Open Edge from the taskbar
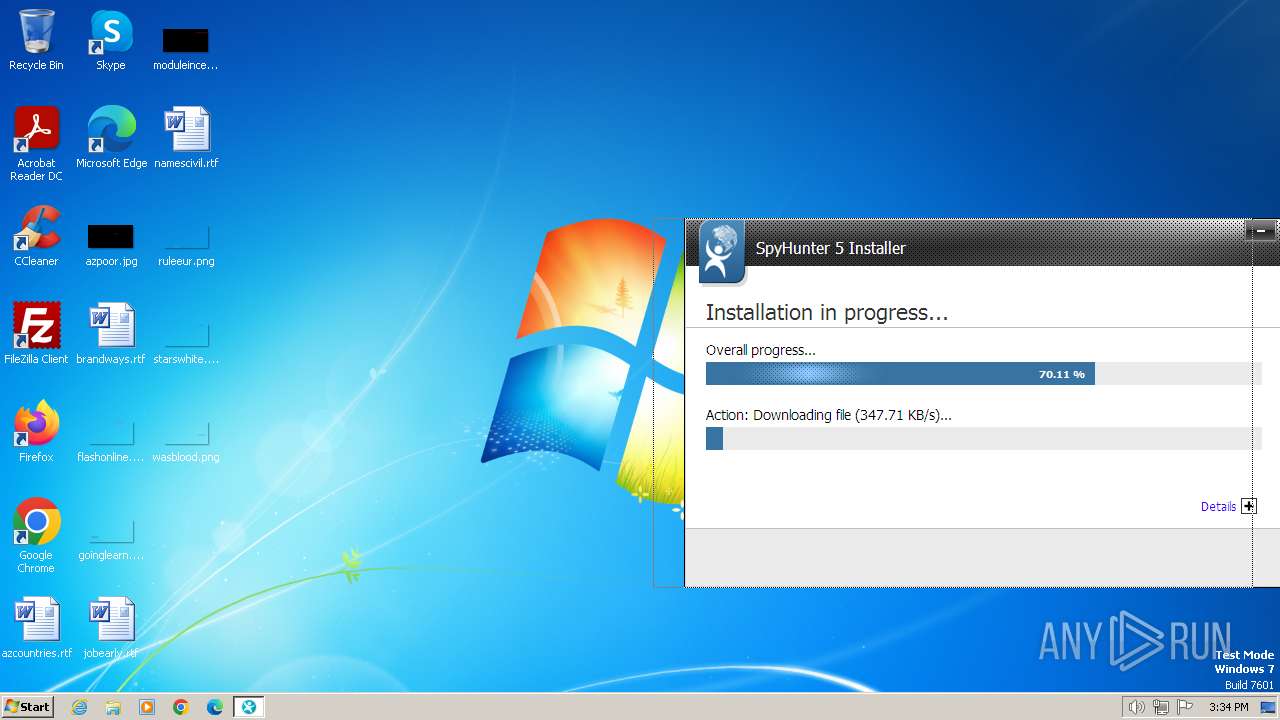 point(215,707)
